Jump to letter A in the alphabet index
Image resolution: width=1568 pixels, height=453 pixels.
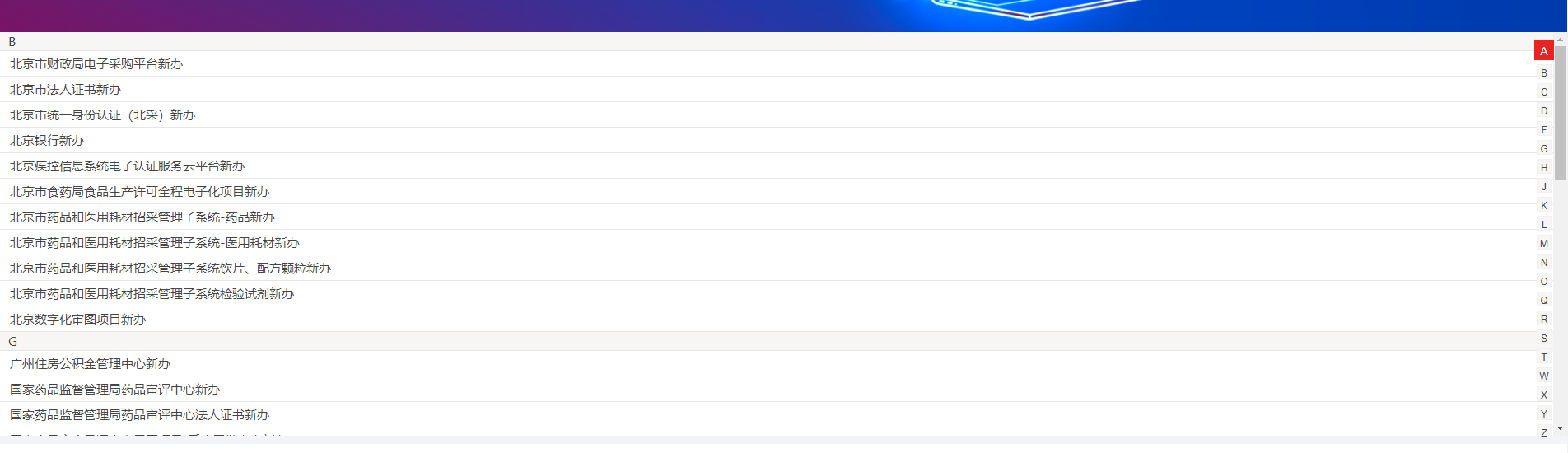1543,51
